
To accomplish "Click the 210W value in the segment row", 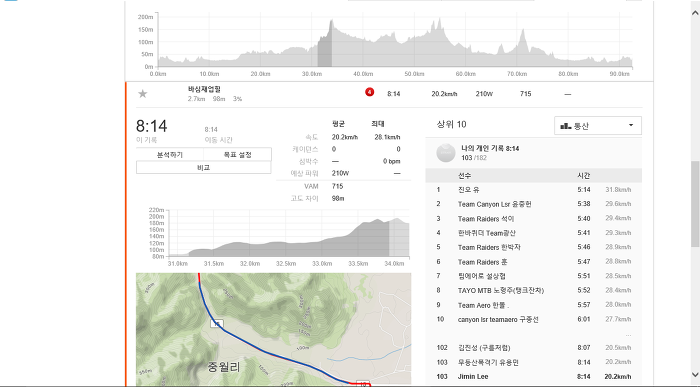I will (484, 94).
